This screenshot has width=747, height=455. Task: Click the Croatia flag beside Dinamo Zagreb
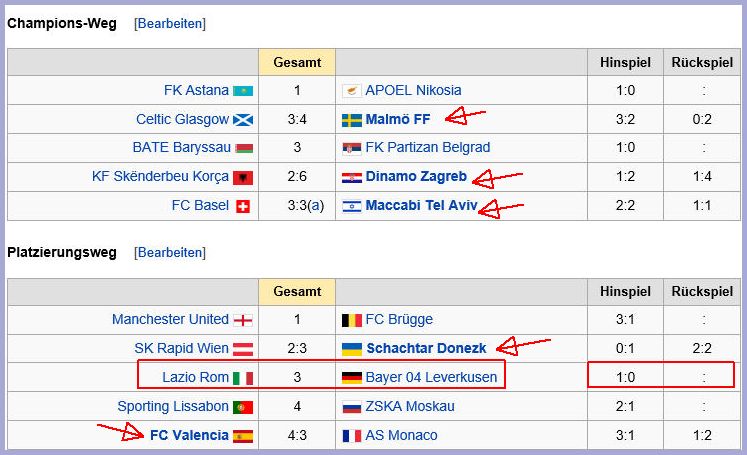[x=352, y=177]
